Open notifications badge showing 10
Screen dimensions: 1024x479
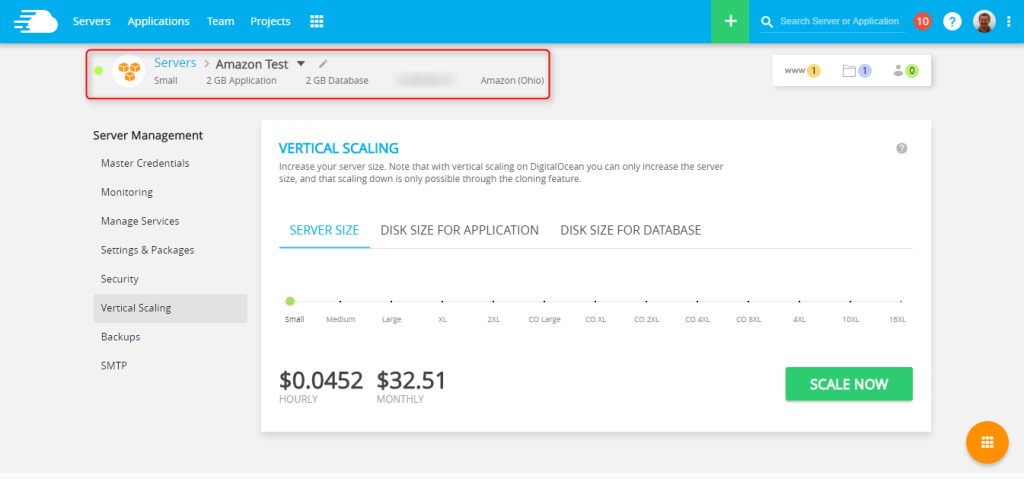click(922, 21)
